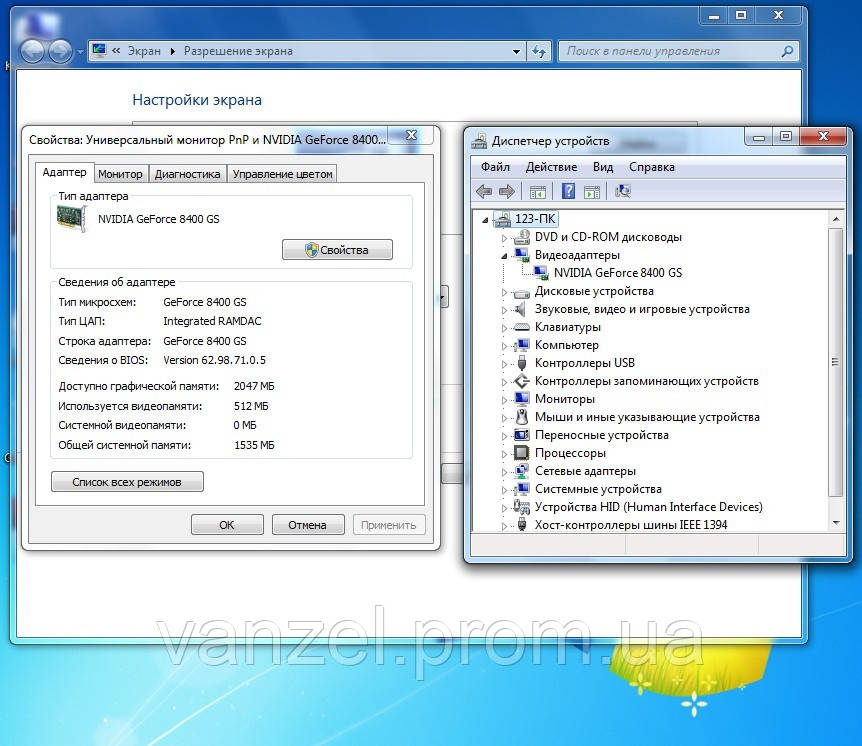Click Экран in the address breadcrumb
862x746 pixels.
coord(144,51)
